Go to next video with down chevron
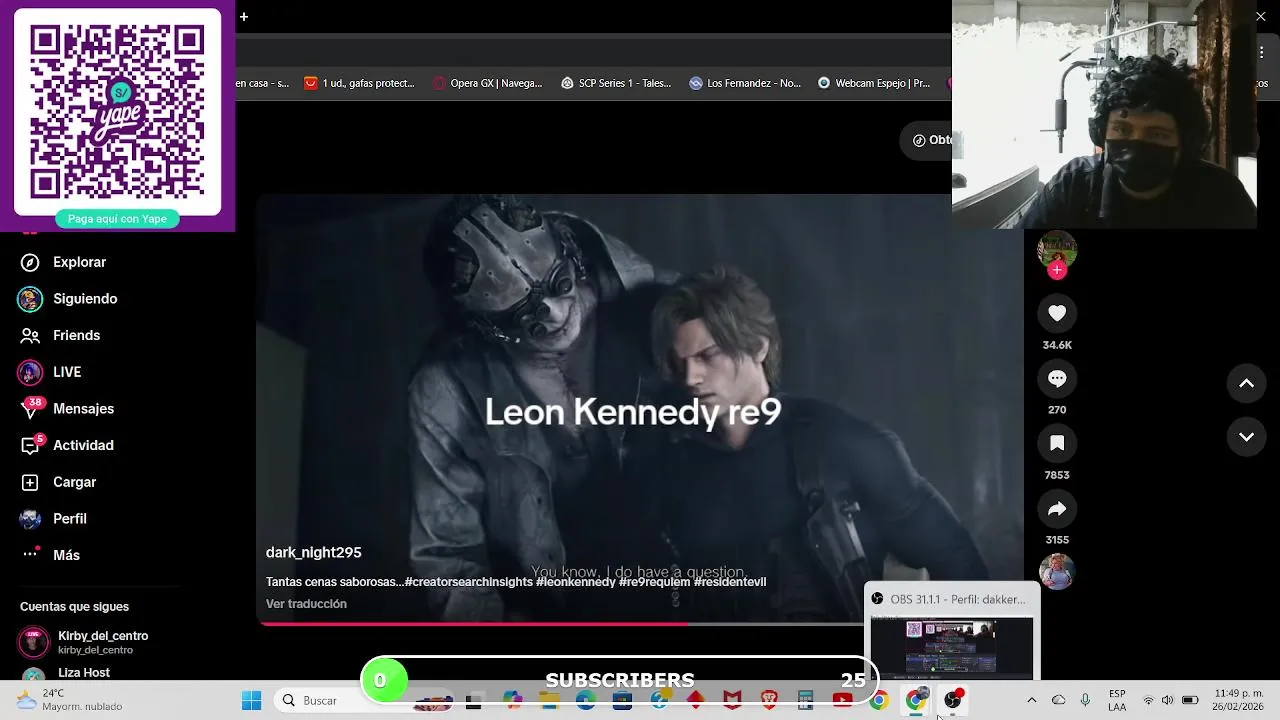This screenshot has width=1280, height=720. (x=1246, y=437)
